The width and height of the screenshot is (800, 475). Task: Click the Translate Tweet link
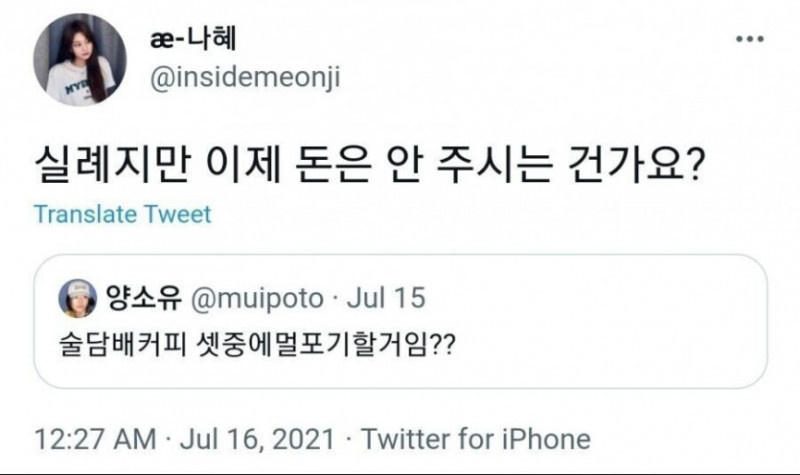pyautogui.click(x=122, y=214)
